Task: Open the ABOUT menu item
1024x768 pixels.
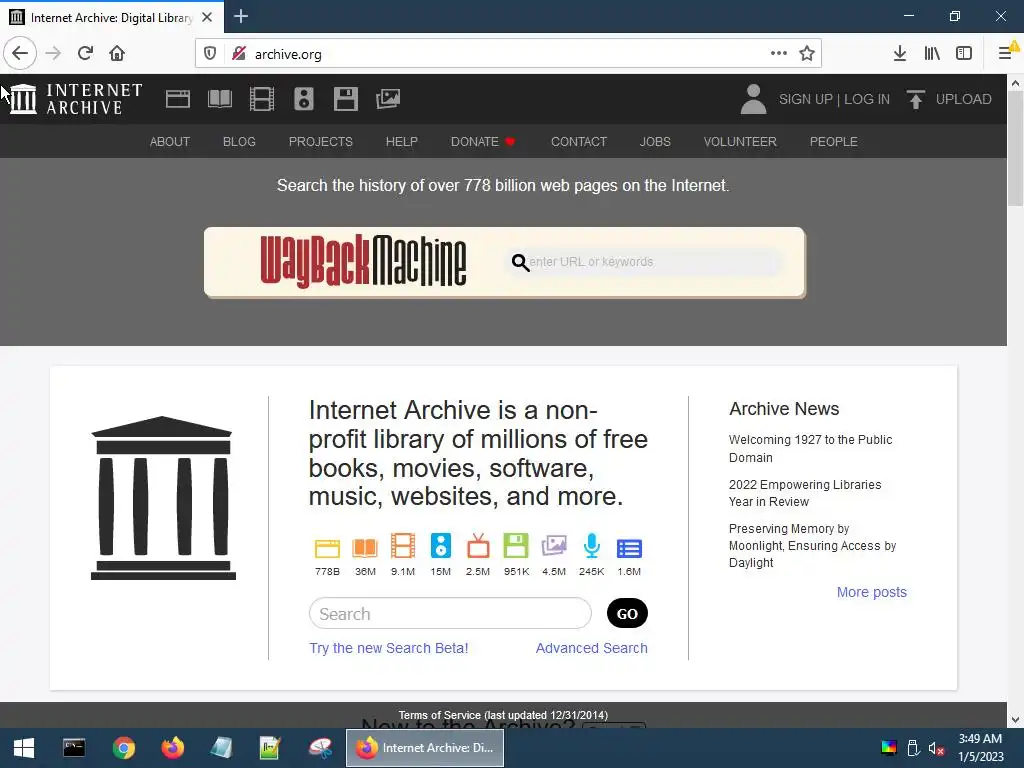Action: point(170,142)
